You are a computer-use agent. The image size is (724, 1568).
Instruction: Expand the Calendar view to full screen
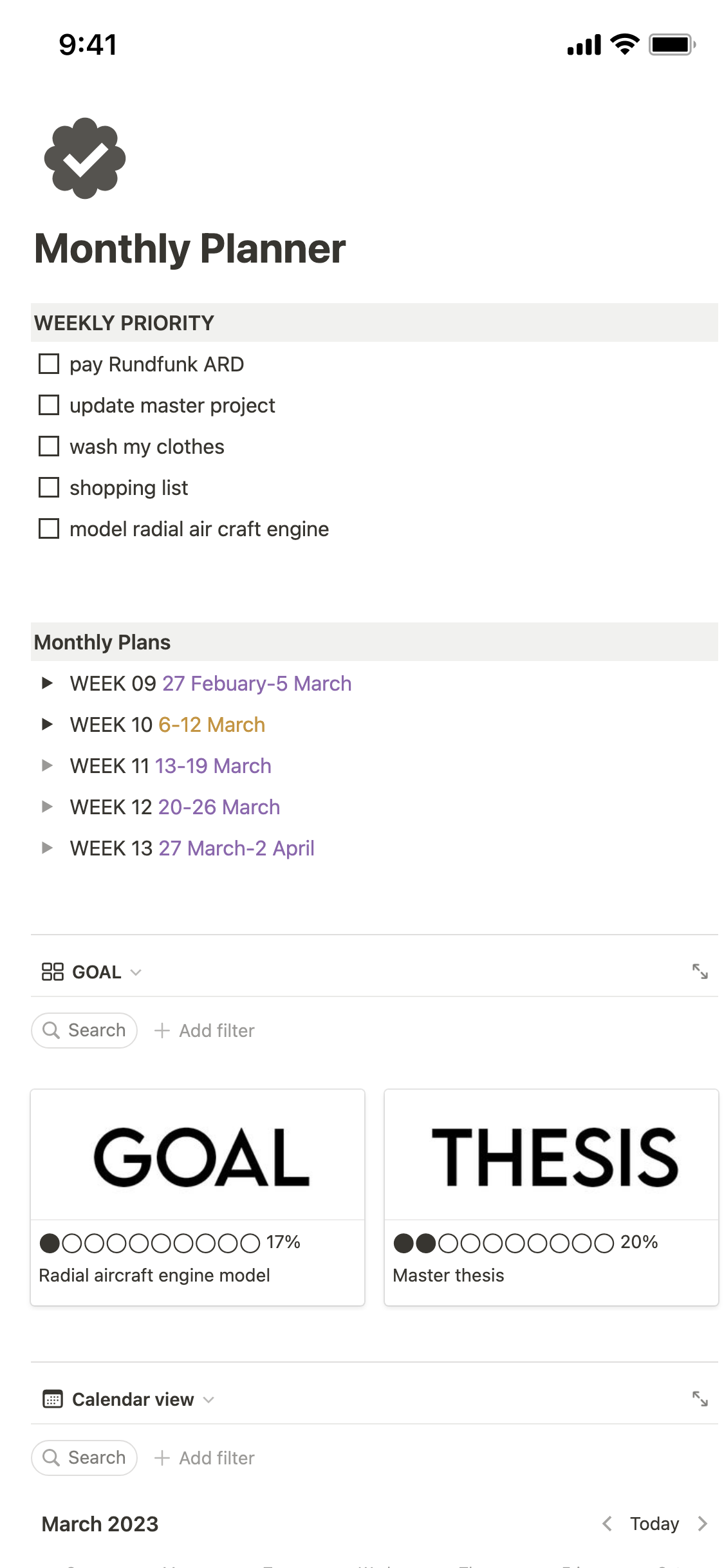[701, 1399]
